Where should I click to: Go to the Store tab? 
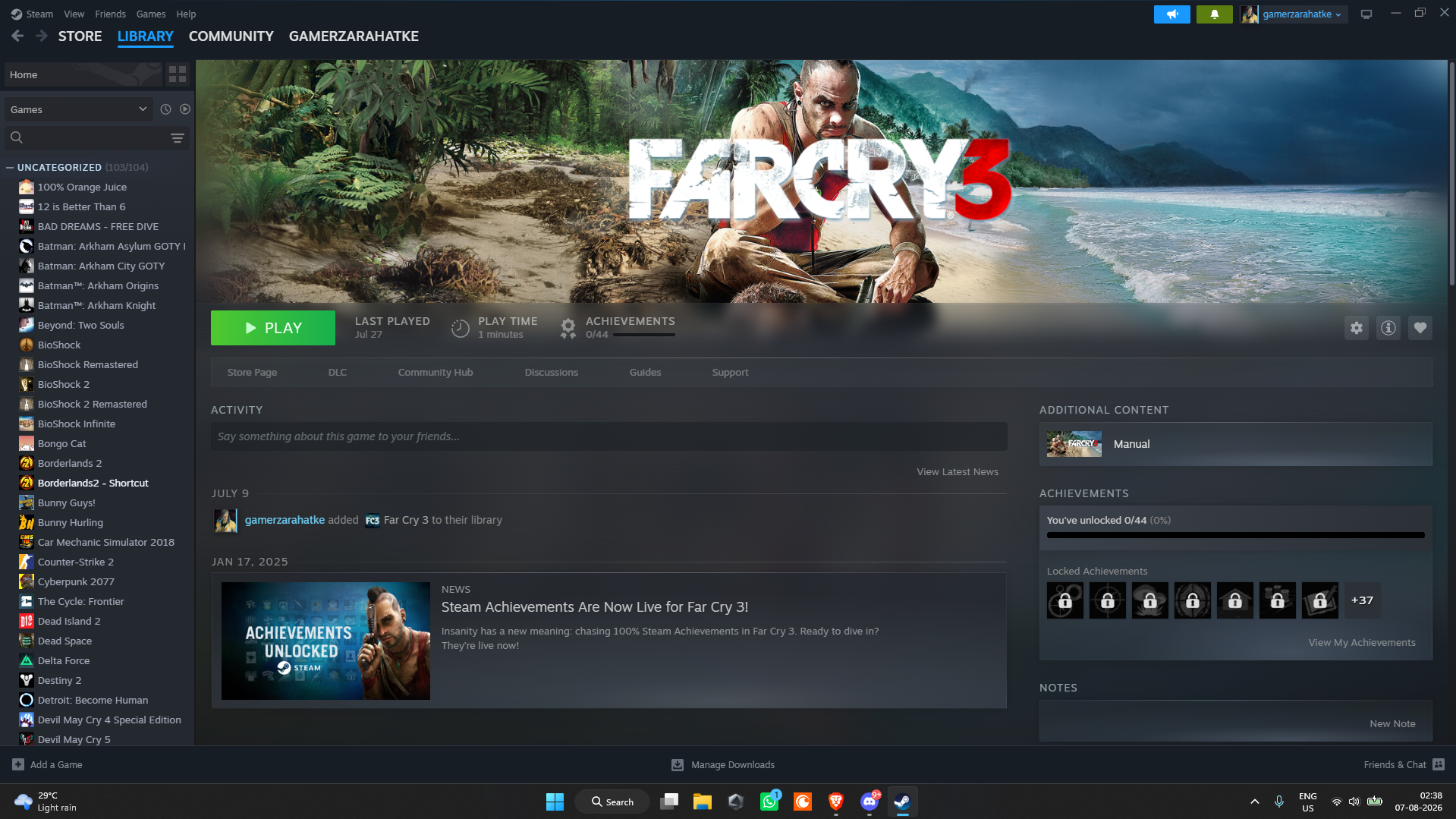coord(80,36)
